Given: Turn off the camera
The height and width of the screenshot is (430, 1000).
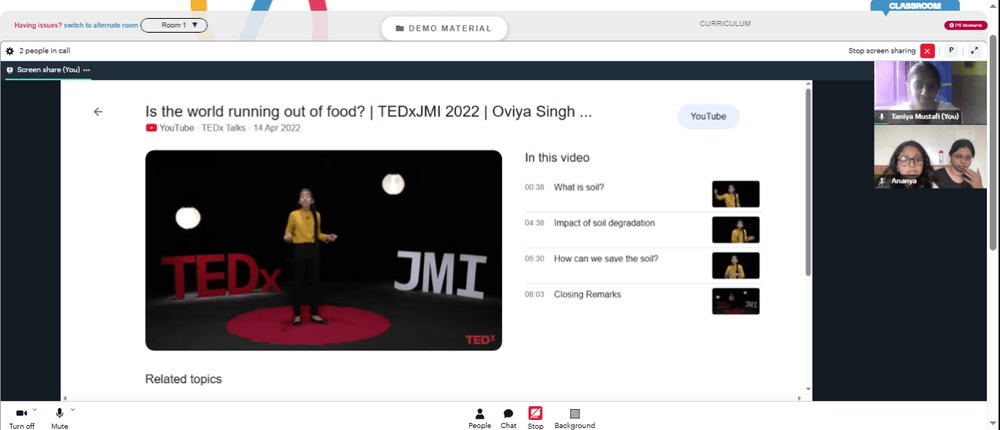Looking at the screenshot, I should [x=21, y=419].
